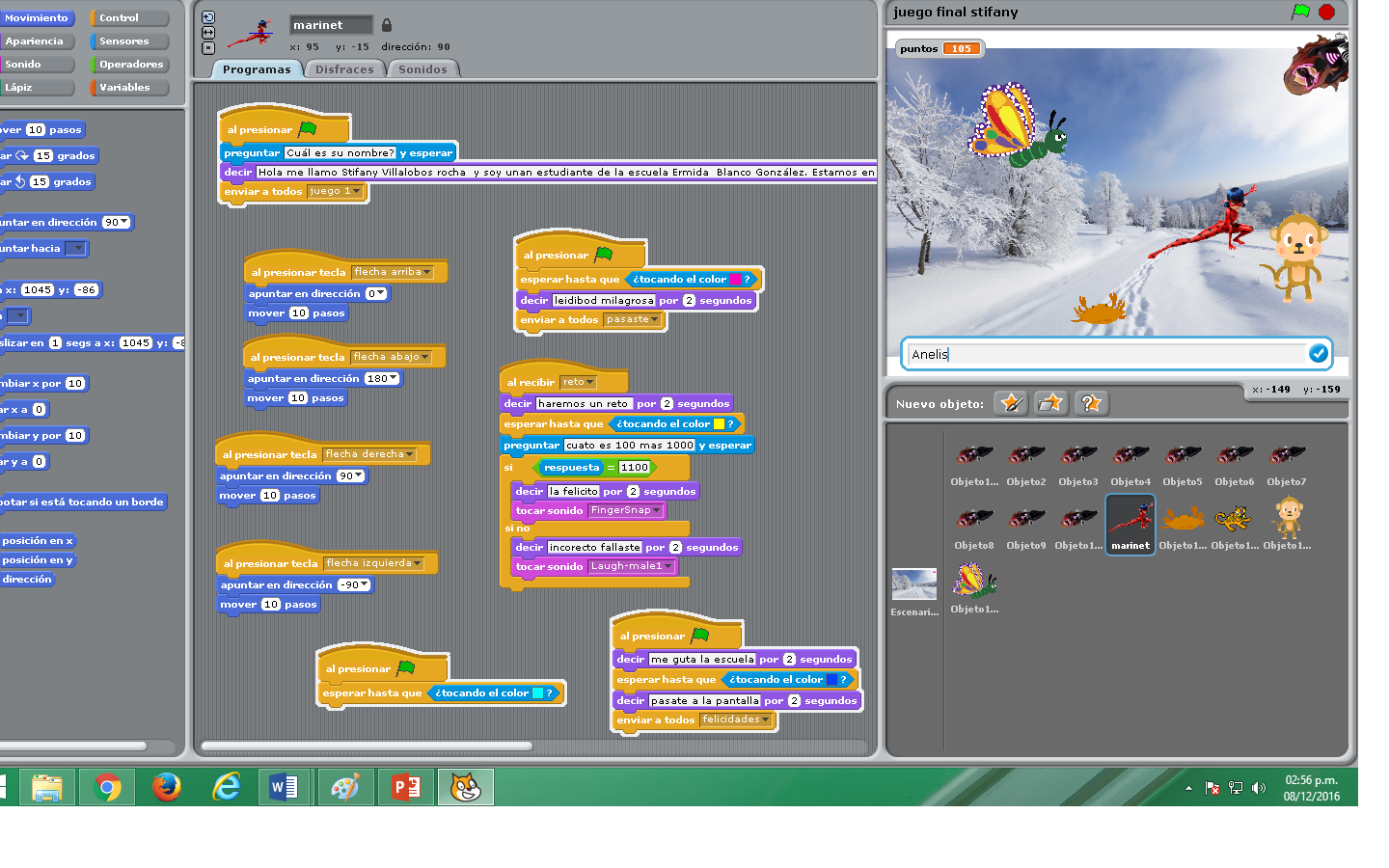Viewport: 1389px width, 868px height.
Task: Click the surprise sprite icon
Action: (x=1091, y=403)
